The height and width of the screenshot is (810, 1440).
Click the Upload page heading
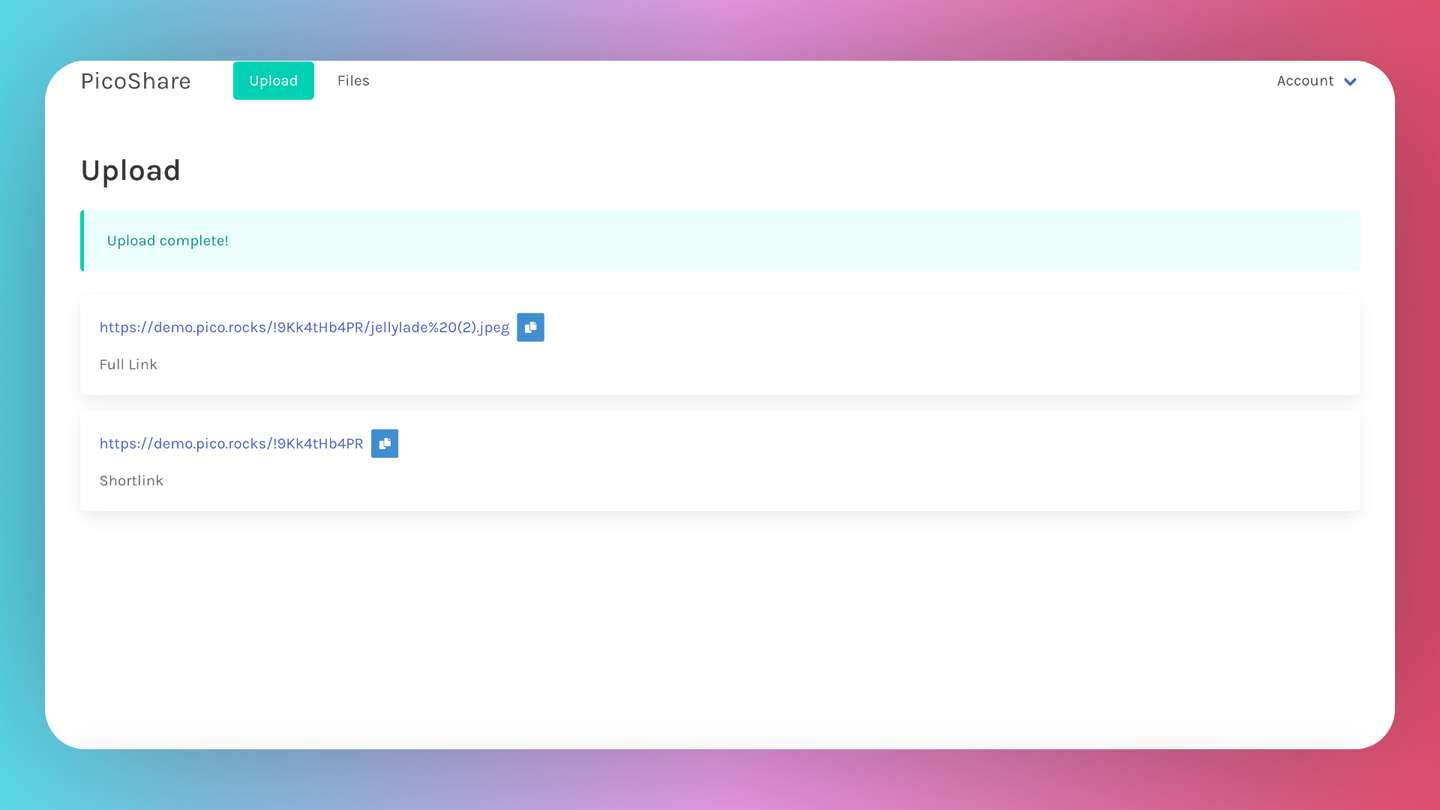click(x=131, y=171)
